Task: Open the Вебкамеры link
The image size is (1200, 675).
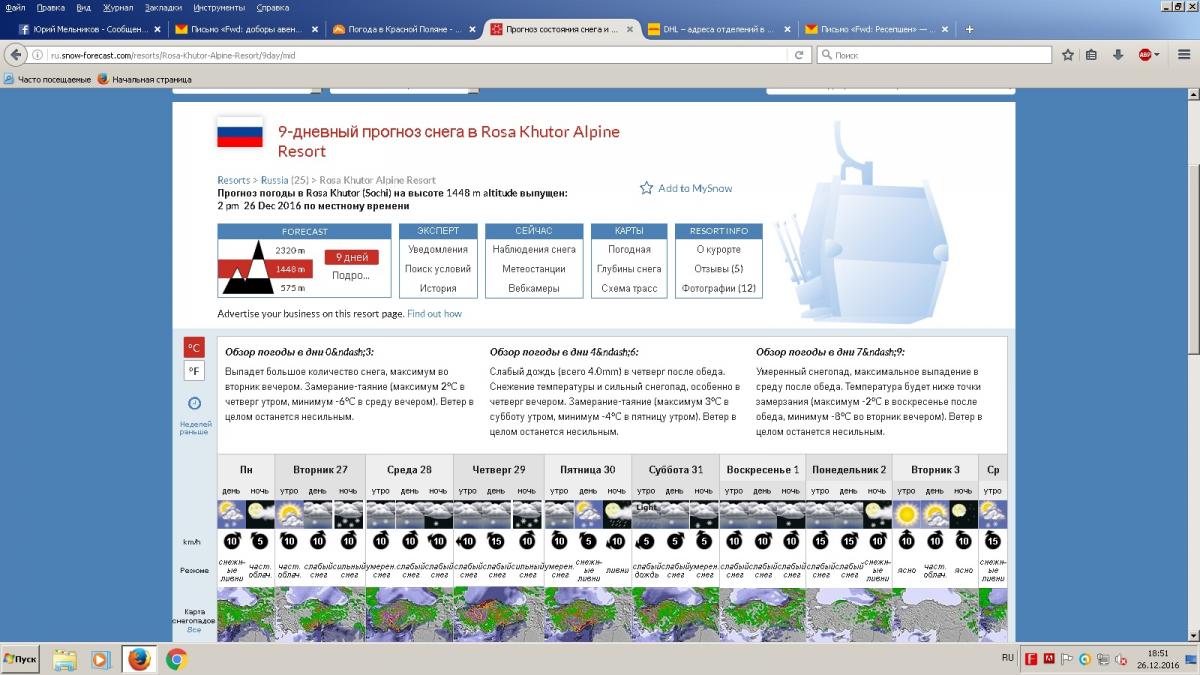Action: 534,288
